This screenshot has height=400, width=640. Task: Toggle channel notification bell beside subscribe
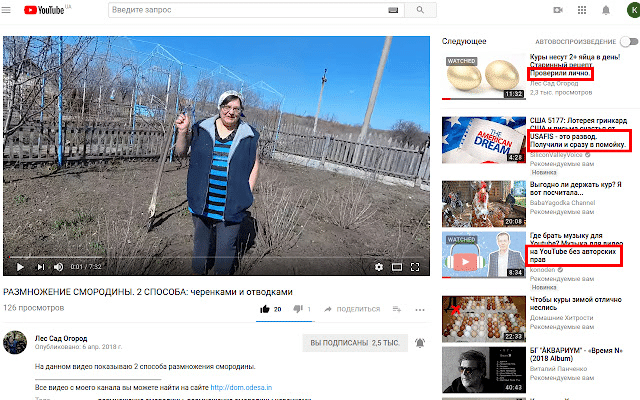pos(420,343)
